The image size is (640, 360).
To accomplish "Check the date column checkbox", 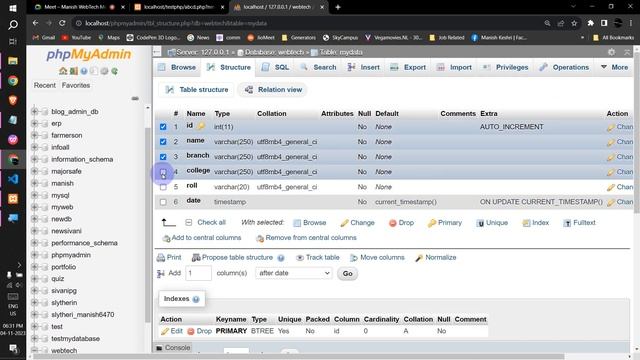I will pyautogui.click(x=163, y=202).
